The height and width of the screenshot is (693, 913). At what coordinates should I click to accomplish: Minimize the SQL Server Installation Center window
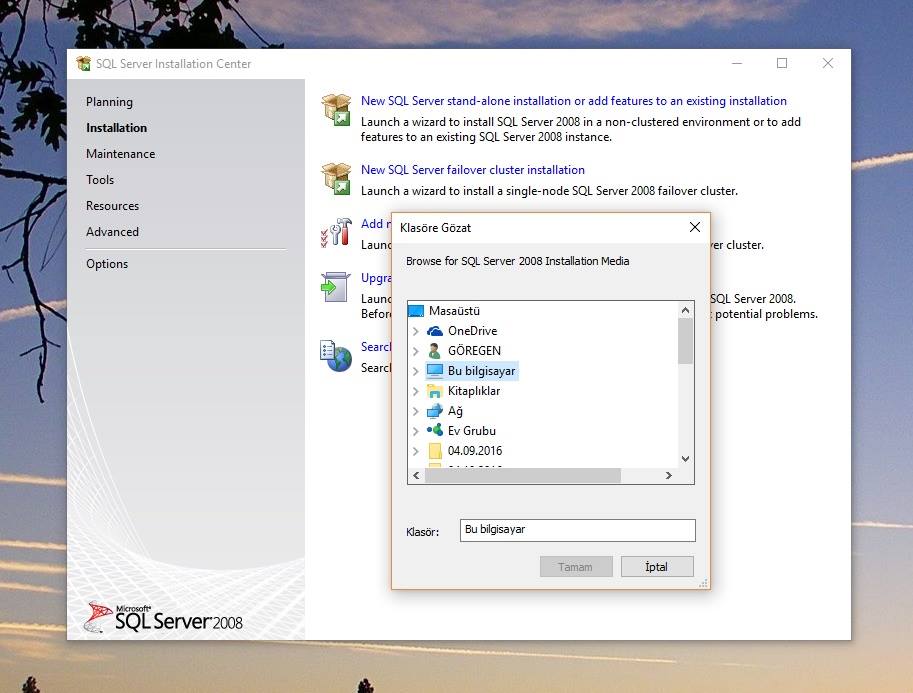click(737, 63)
